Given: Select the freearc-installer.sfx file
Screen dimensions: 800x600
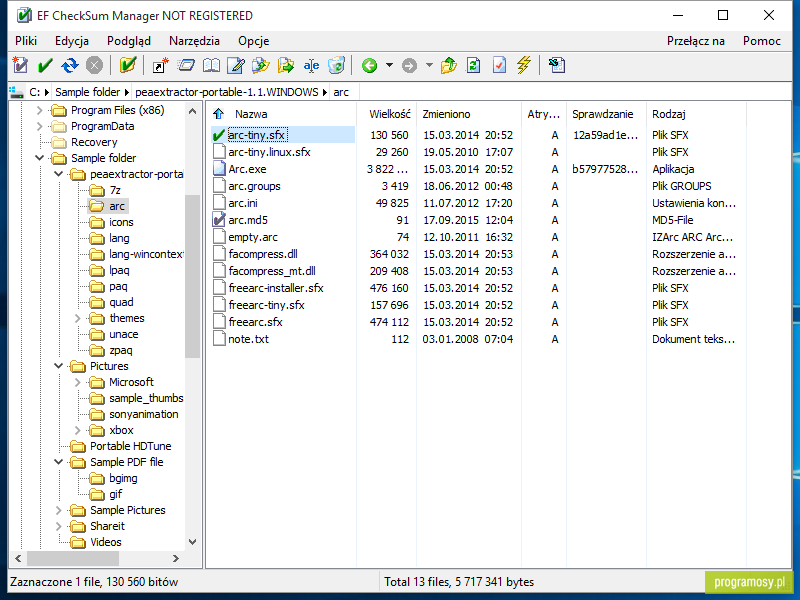Looking at the screenshot, I should pyautogui.click(x=276, y=288).
